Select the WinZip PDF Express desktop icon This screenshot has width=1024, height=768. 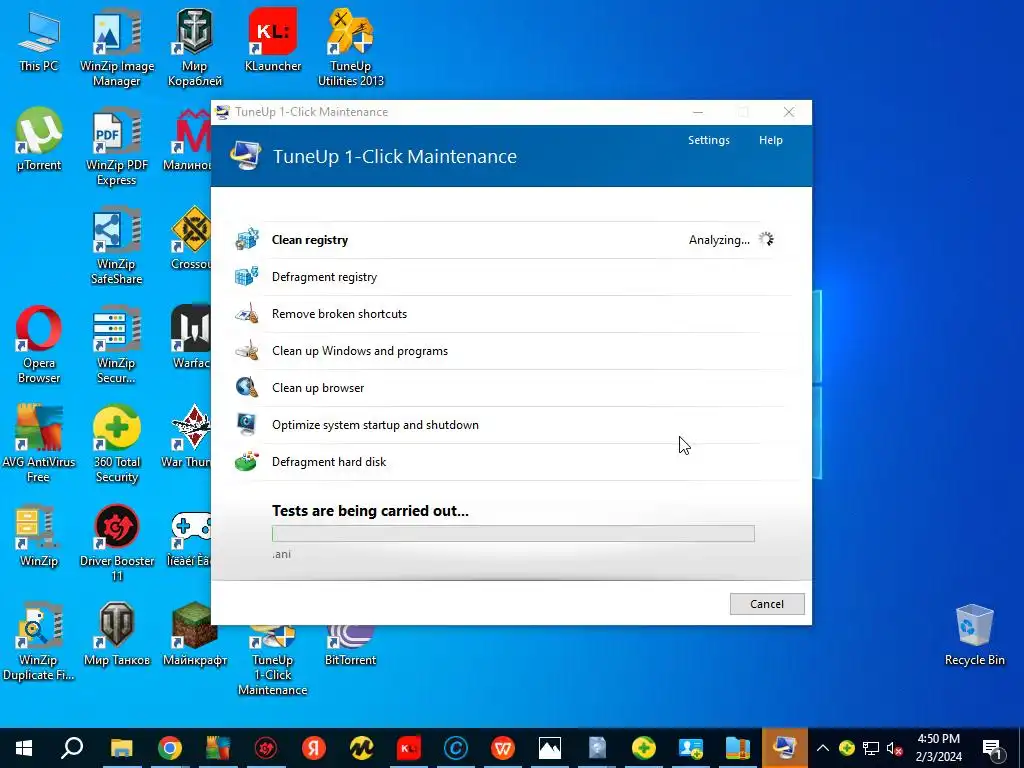tap(117, 148)
